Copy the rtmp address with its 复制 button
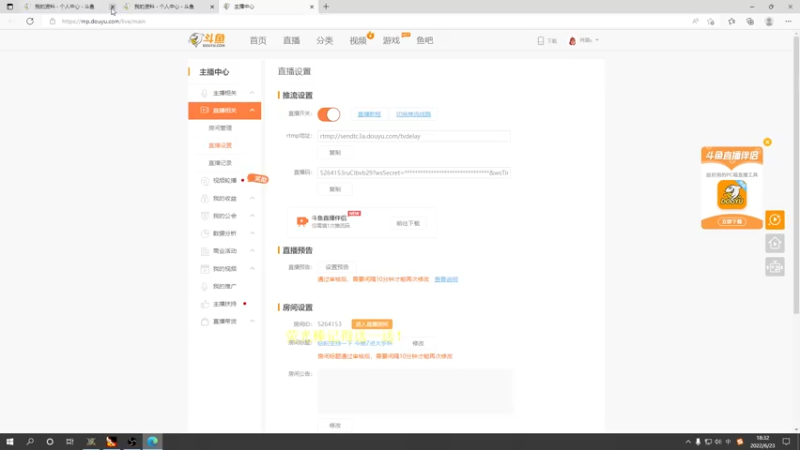The image size is (800, 450). [335, 153]
